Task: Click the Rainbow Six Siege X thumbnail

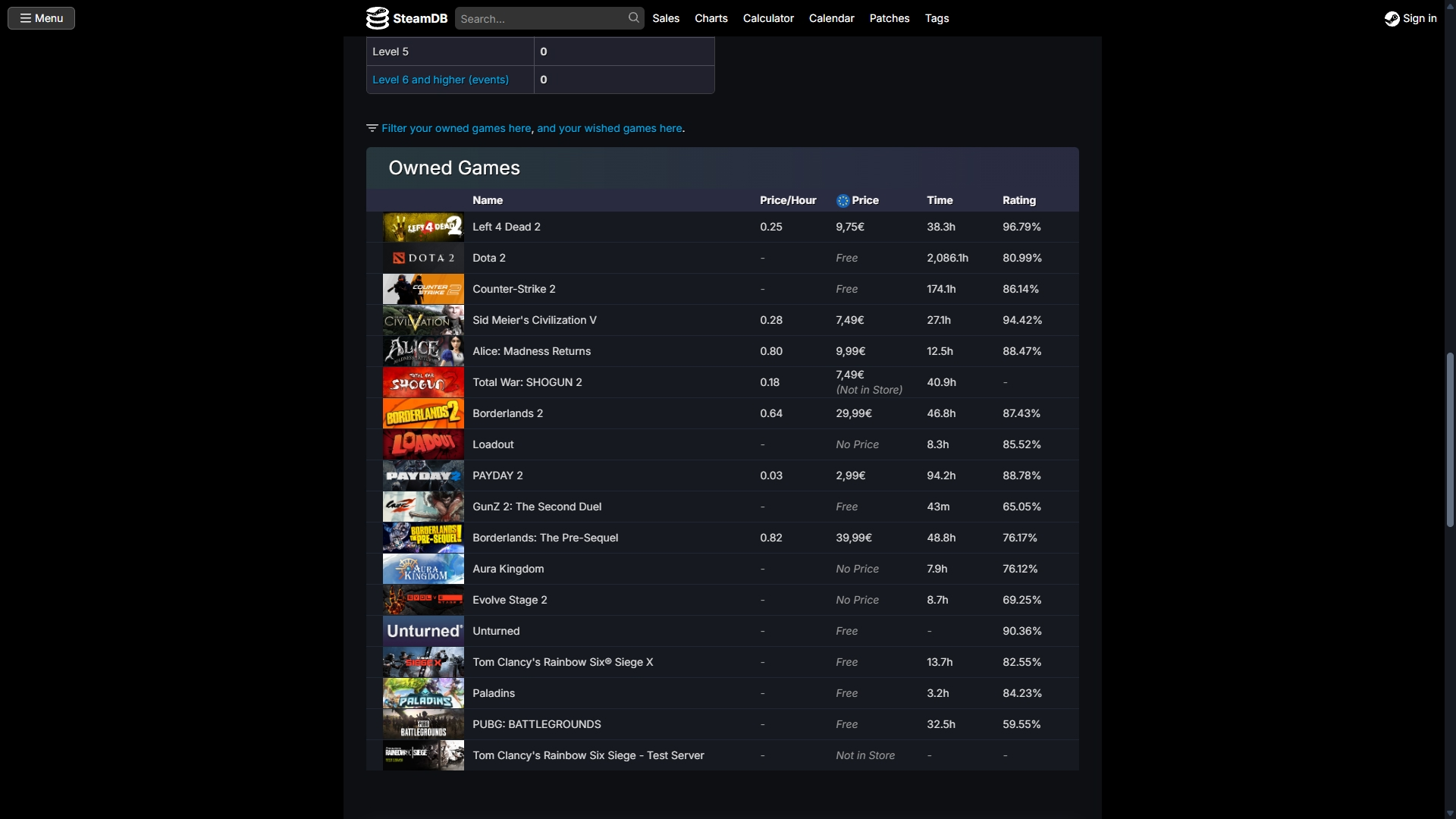Action: click(423, 662)
